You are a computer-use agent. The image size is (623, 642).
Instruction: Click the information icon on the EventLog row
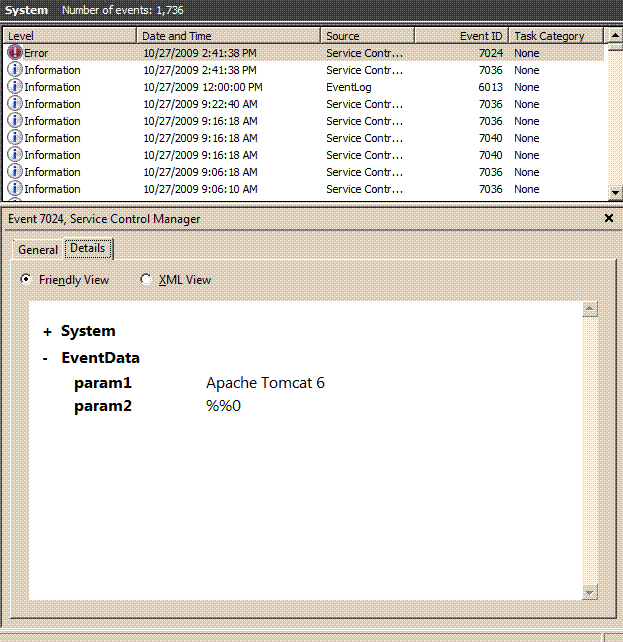[x=15, y=87]
